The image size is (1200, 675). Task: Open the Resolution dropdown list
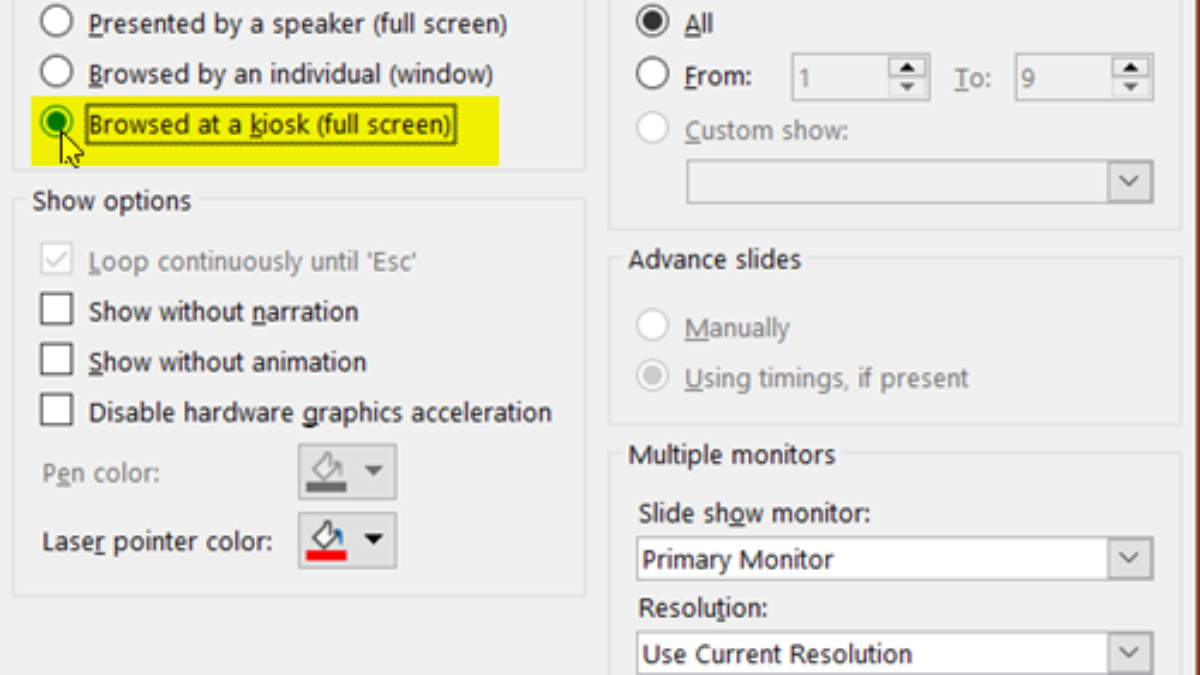coord(1129,653)
